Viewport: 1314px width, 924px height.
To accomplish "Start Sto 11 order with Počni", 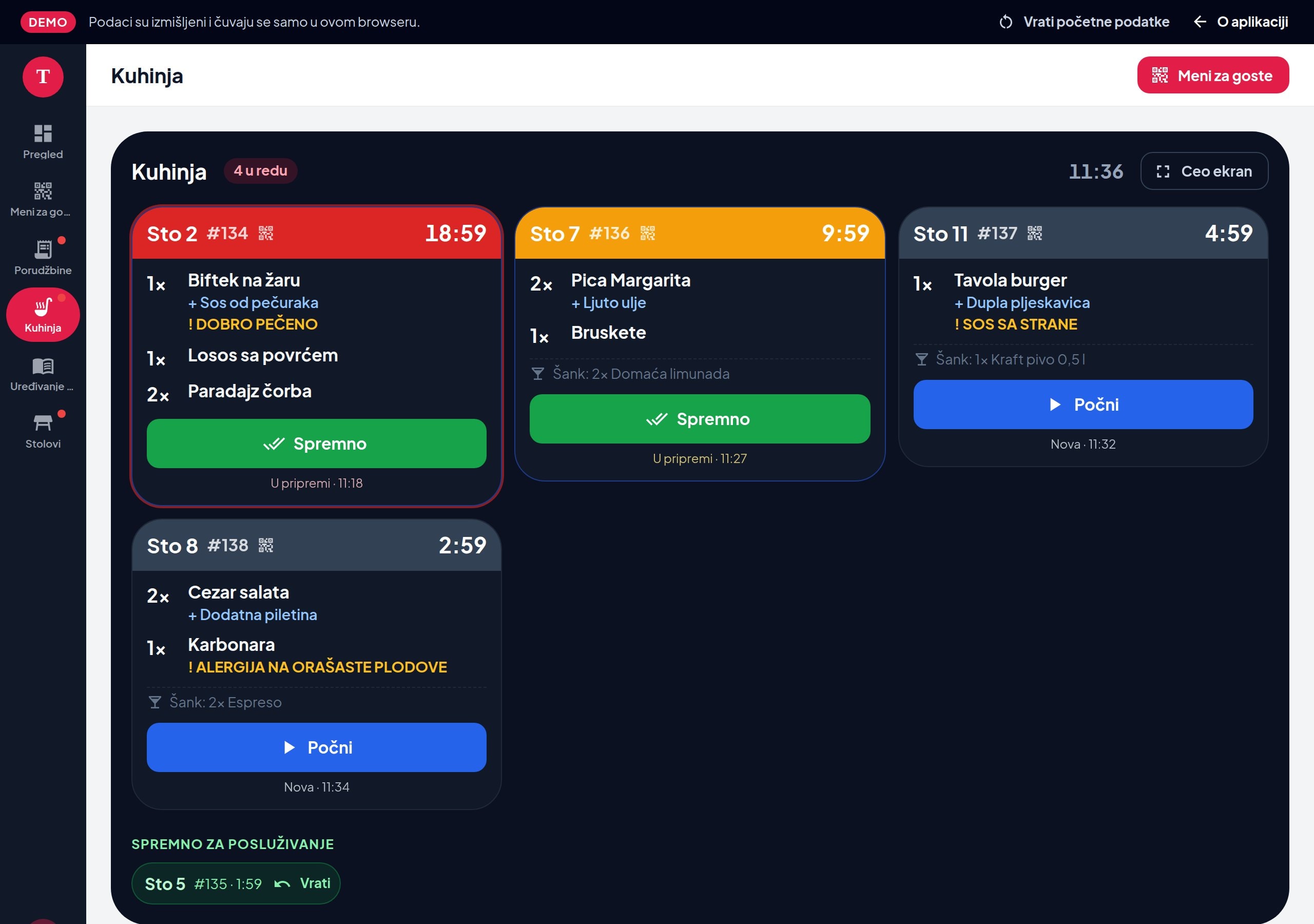I will coord(1084,405).
